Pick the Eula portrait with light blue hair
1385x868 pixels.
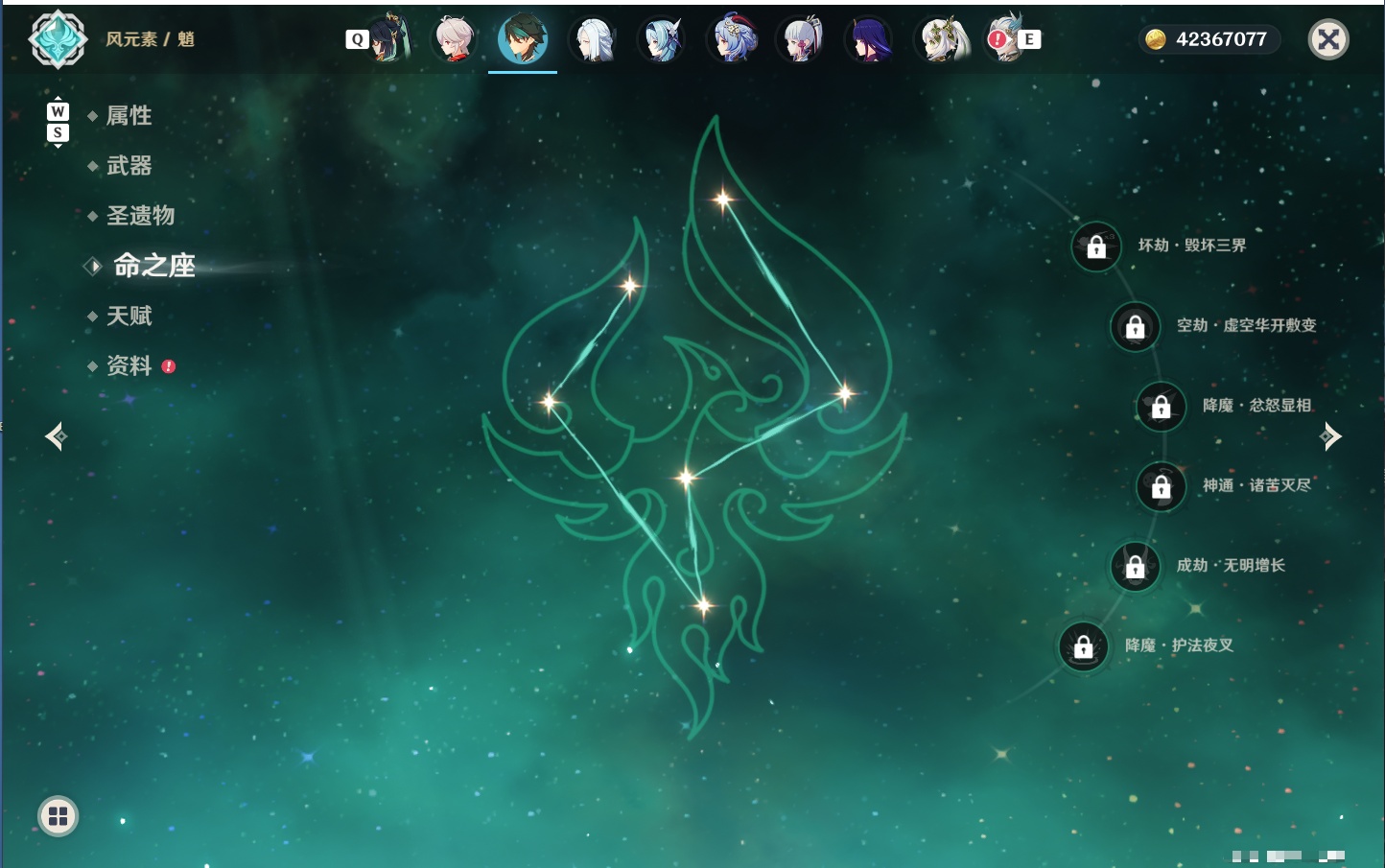663,39
